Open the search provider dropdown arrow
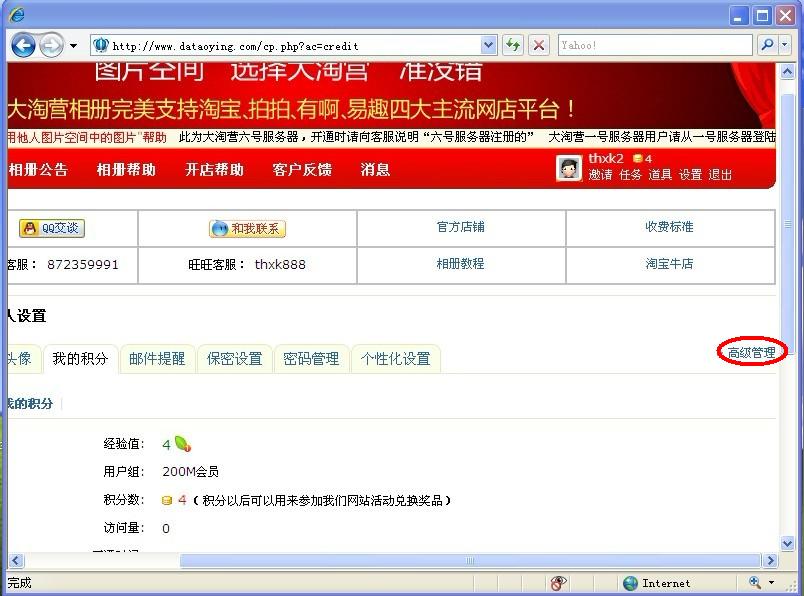804x596 pixels. [x=785, y=45]
